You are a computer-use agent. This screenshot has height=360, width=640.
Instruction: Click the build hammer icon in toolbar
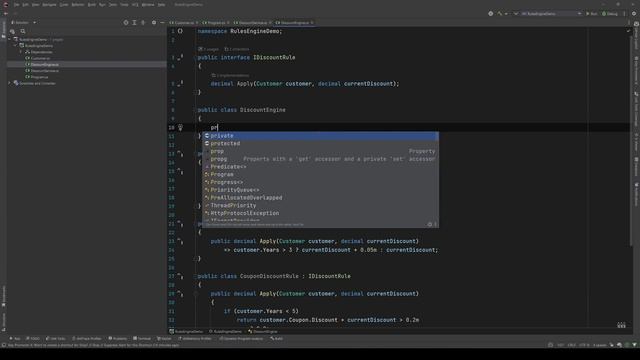500,13
